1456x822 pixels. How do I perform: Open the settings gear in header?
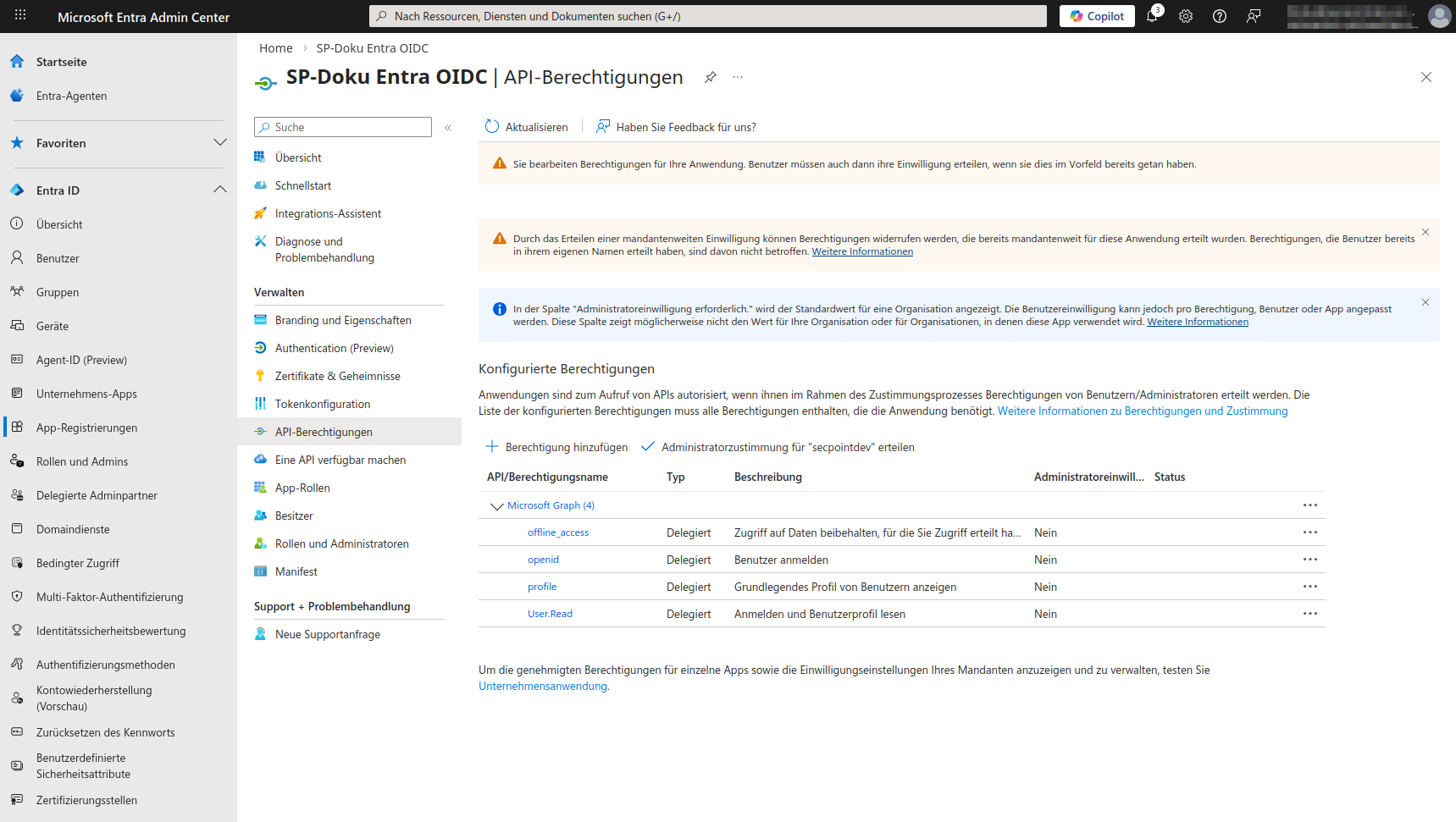click(1186, 16)
